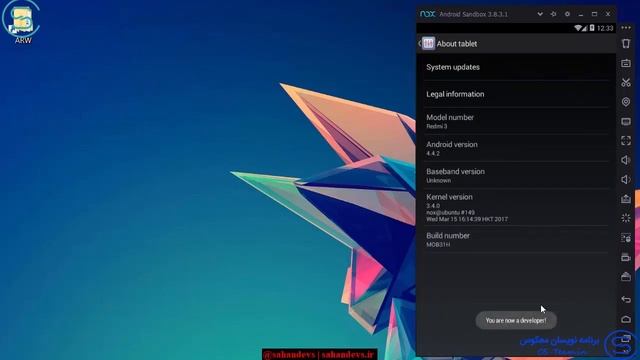Open the three-dots more menu in Nox sidebar
This screenshot has width=640, height=360.
pos(626,28)
